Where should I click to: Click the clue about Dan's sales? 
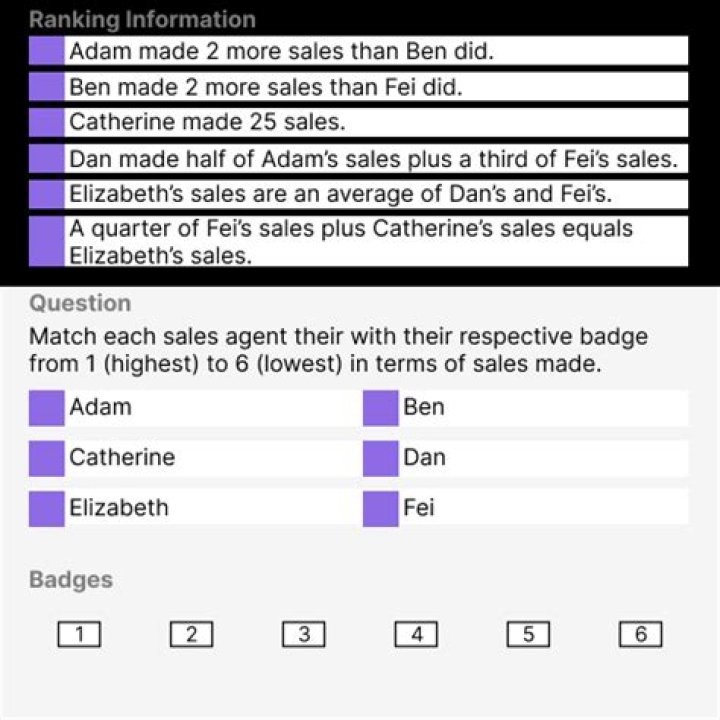(358, 158)
